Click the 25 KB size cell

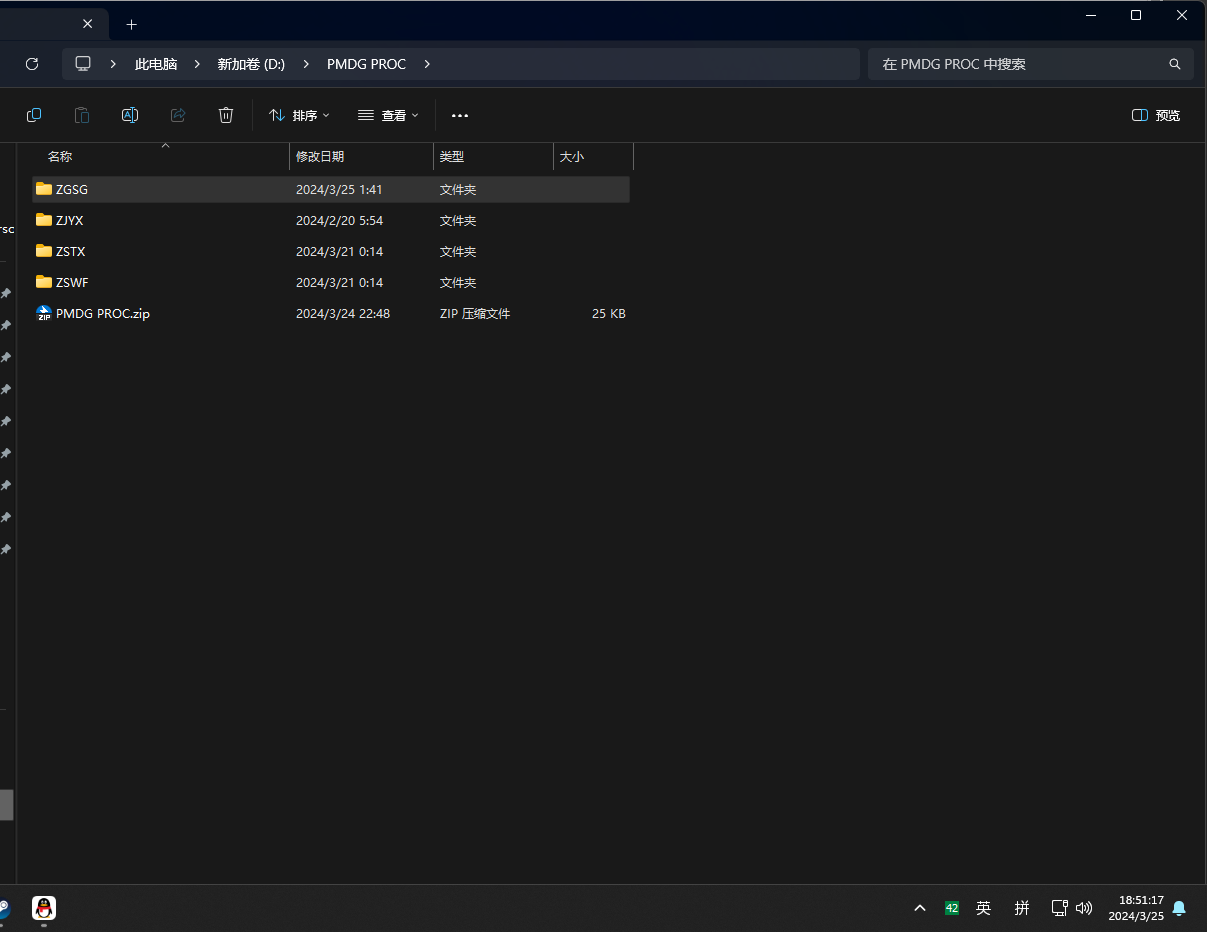pos(609,313)
